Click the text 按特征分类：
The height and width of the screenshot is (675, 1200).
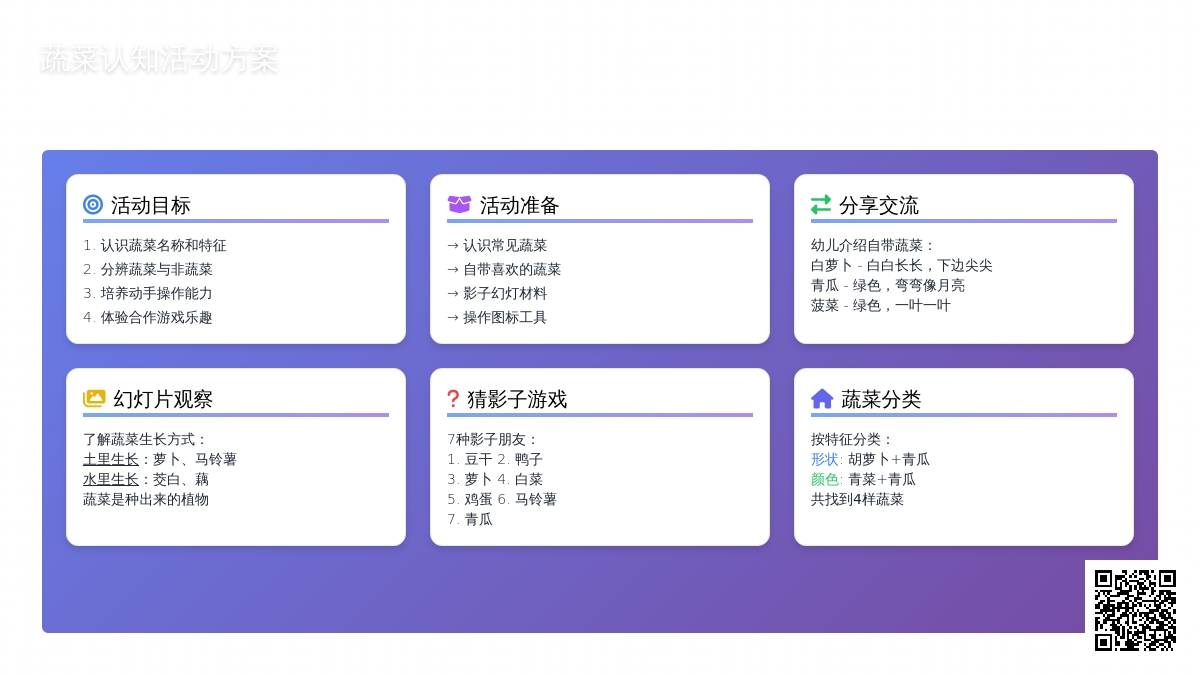(853, 439)
